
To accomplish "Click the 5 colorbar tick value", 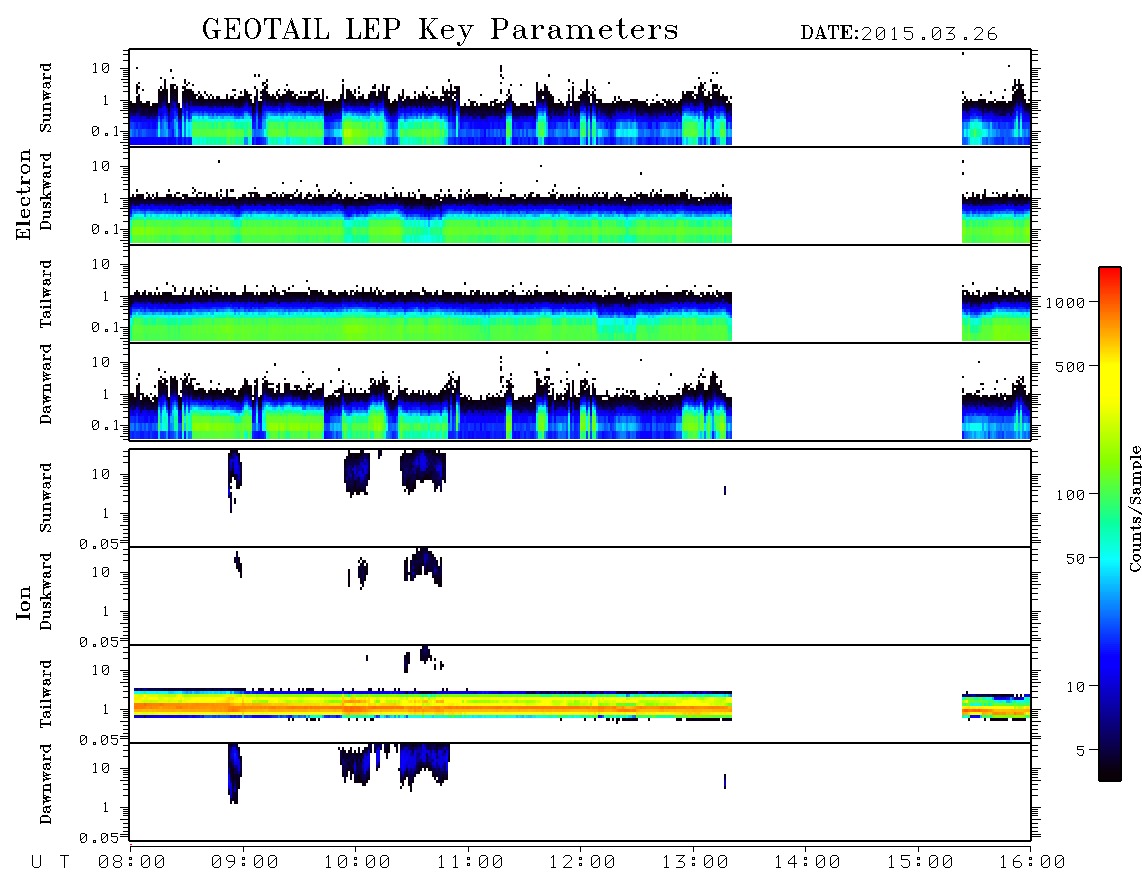I will coord(1081,751).
